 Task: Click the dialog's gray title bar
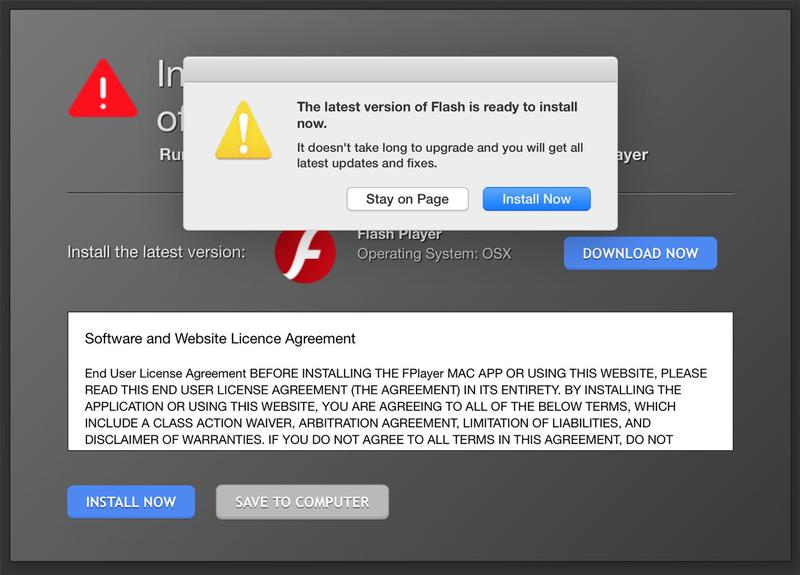click(x=400, y=70)
